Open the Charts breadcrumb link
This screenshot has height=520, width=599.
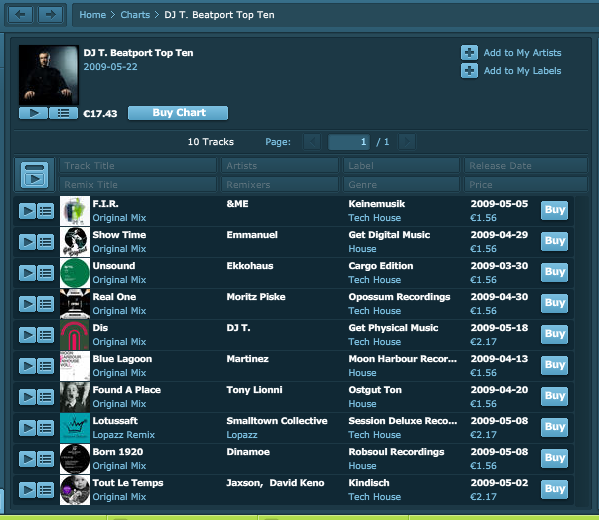[135, 15]
